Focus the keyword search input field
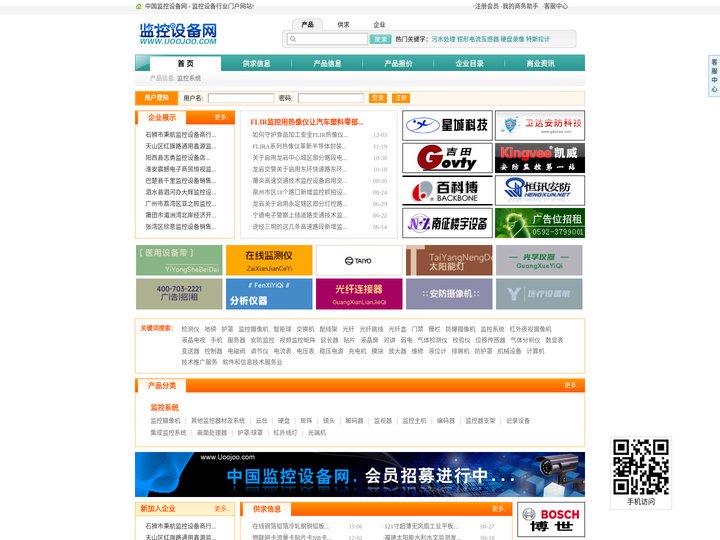 tap(327, 39)
